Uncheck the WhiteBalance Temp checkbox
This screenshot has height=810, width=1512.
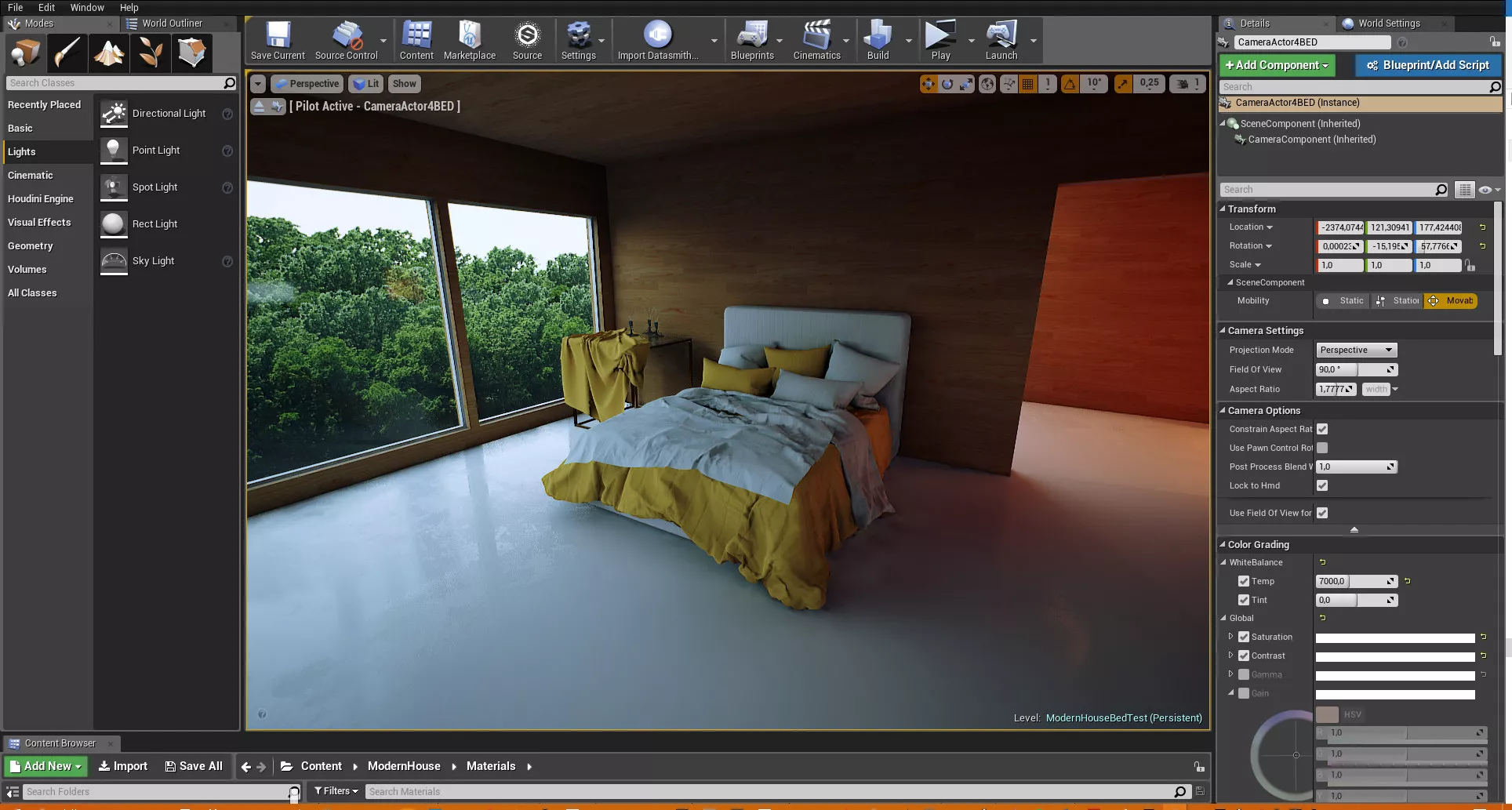coord(1244,581)
